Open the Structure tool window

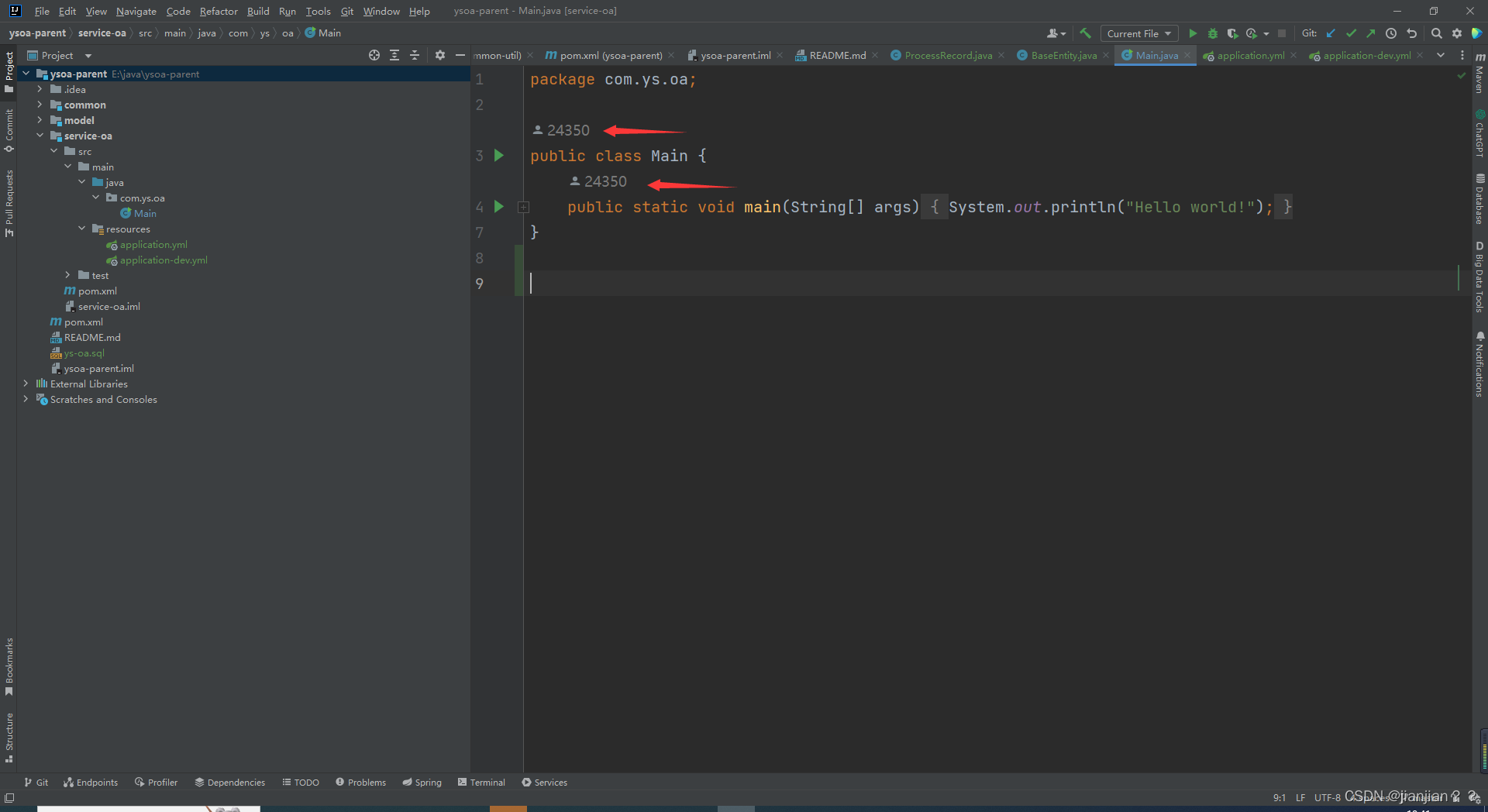point(9,738)
